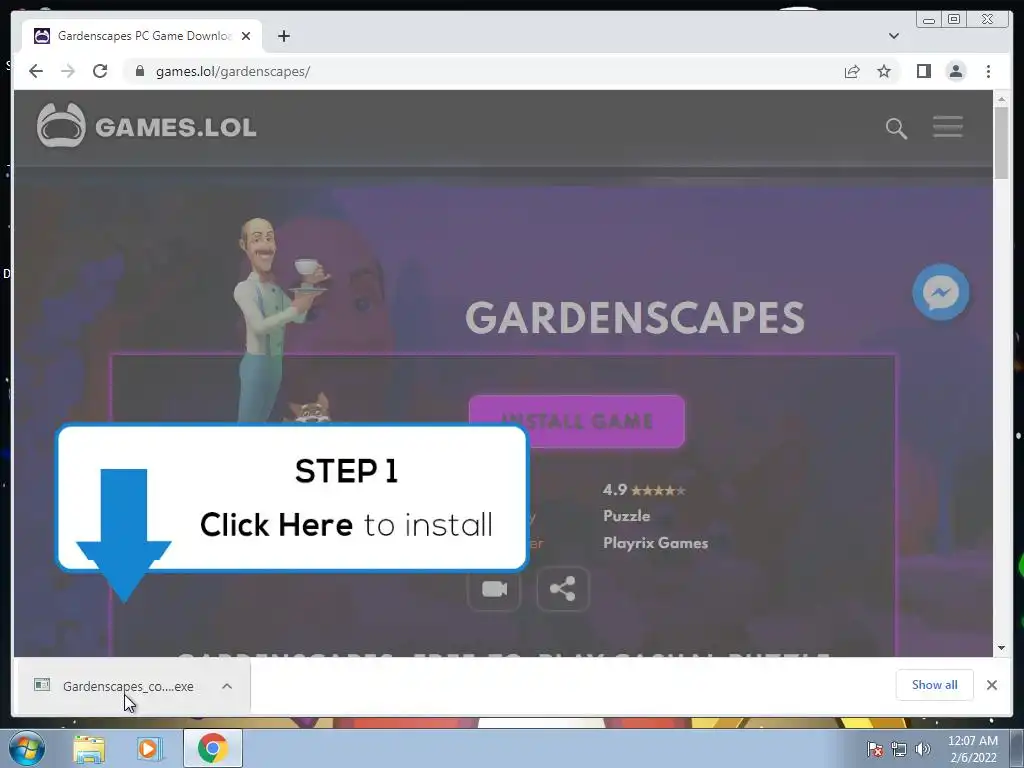Share this page from address bar
Image resolution: width=1024 pixels, height=768 pixels.
(x=852, y=71)
